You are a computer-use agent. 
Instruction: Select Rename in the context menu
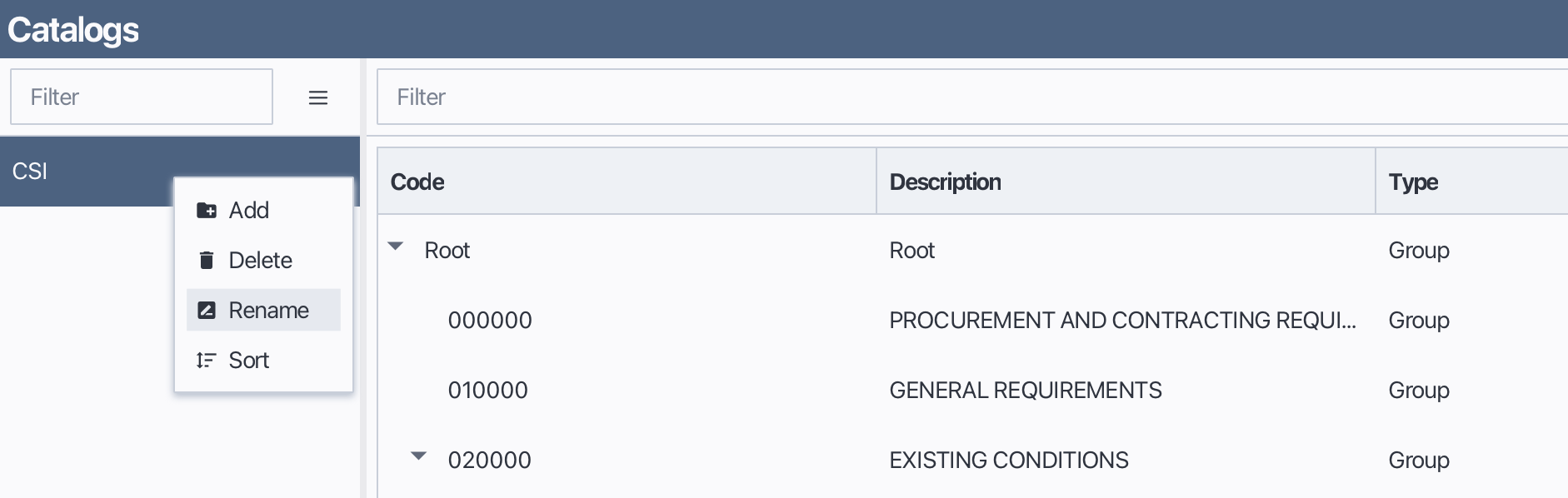[267, 310]
